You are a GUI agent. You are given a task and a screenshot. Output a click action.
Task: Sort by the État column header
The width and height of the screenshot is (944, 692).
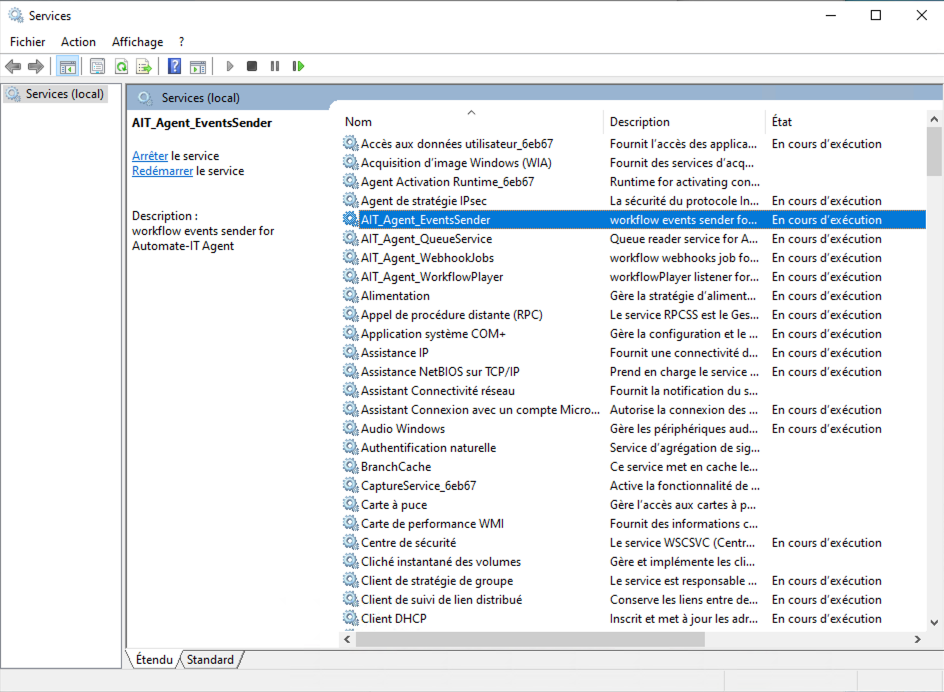[845, 121]
